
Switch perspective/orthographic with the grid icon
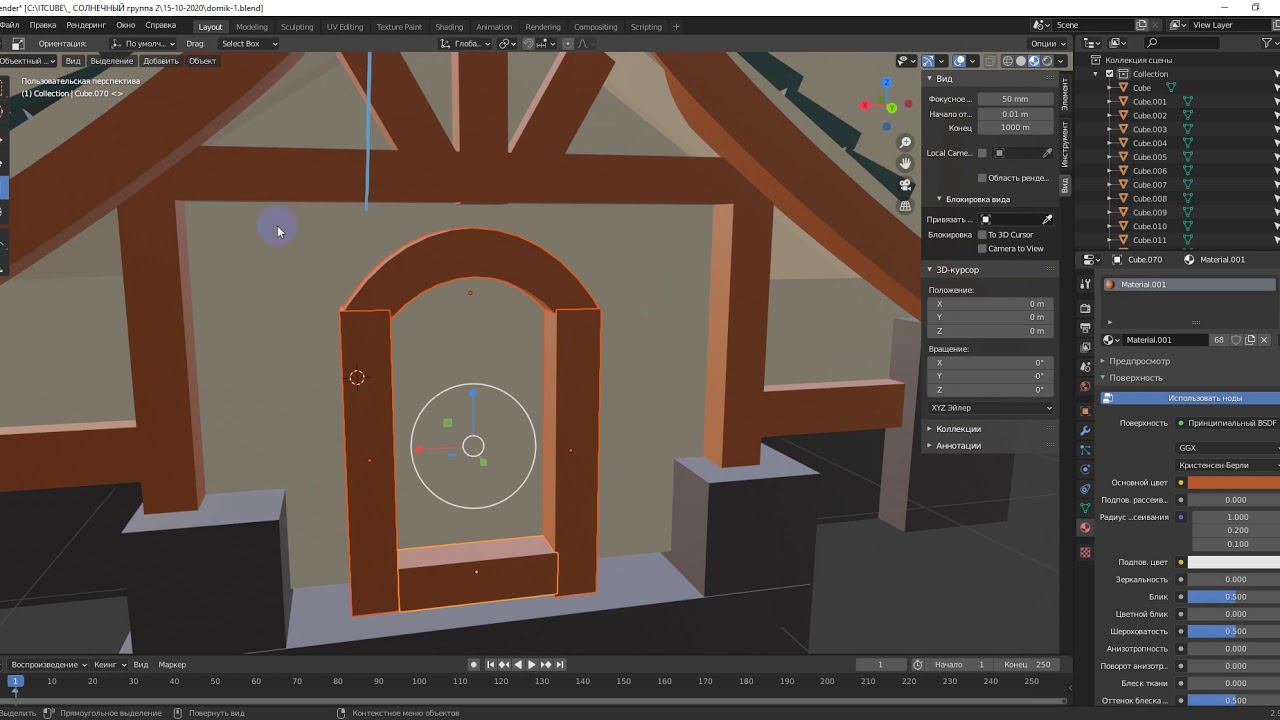pos(905,206)
